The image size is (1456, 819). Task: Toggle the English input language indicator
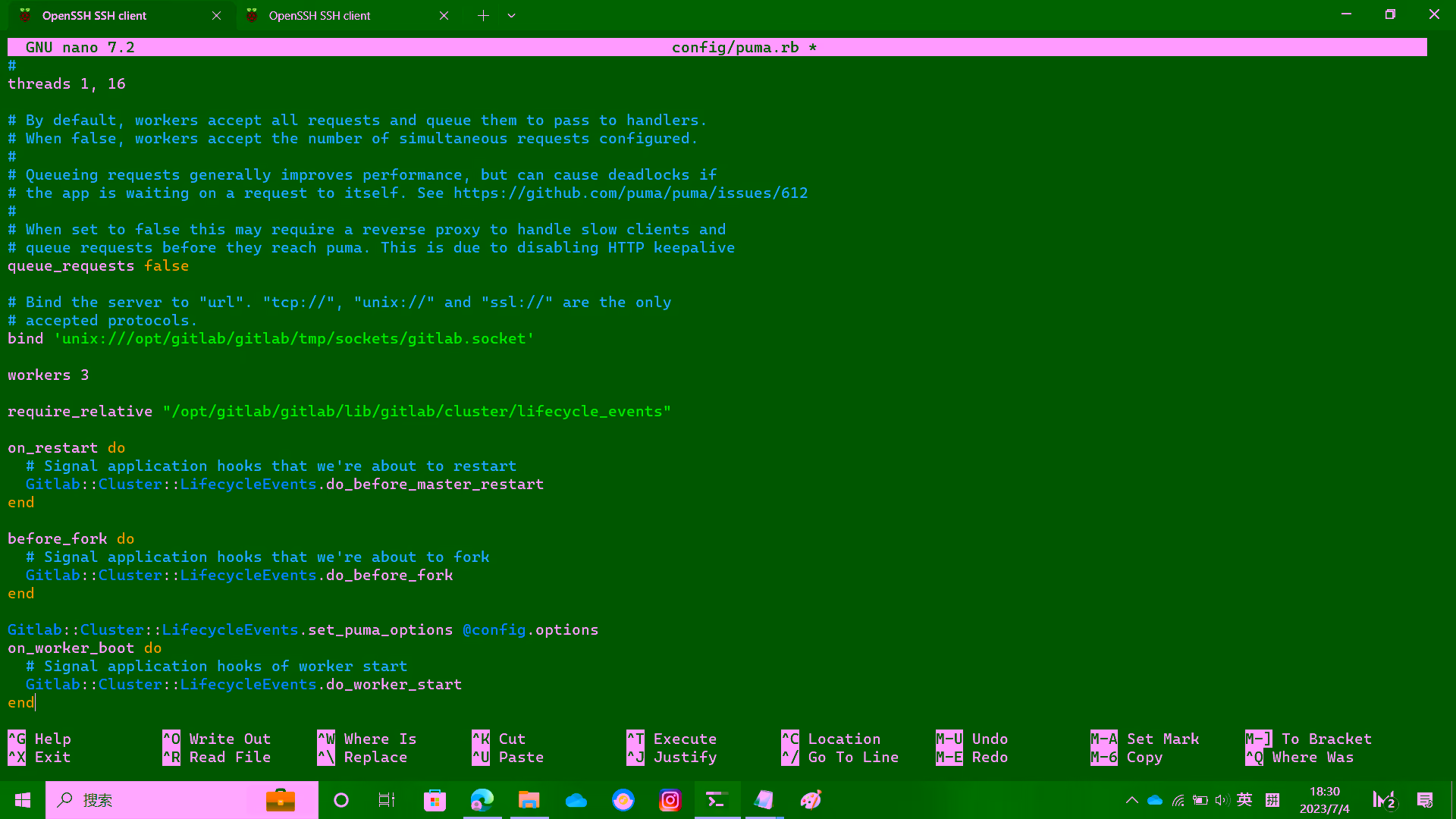click(x=1244, y=800)
